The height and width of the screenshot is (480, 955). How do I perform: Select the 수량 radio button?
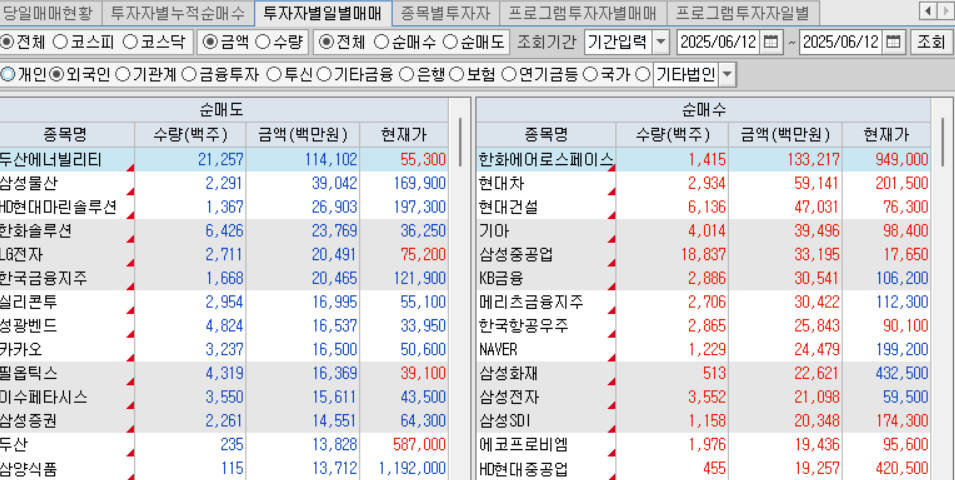click(x=262, y=41)
